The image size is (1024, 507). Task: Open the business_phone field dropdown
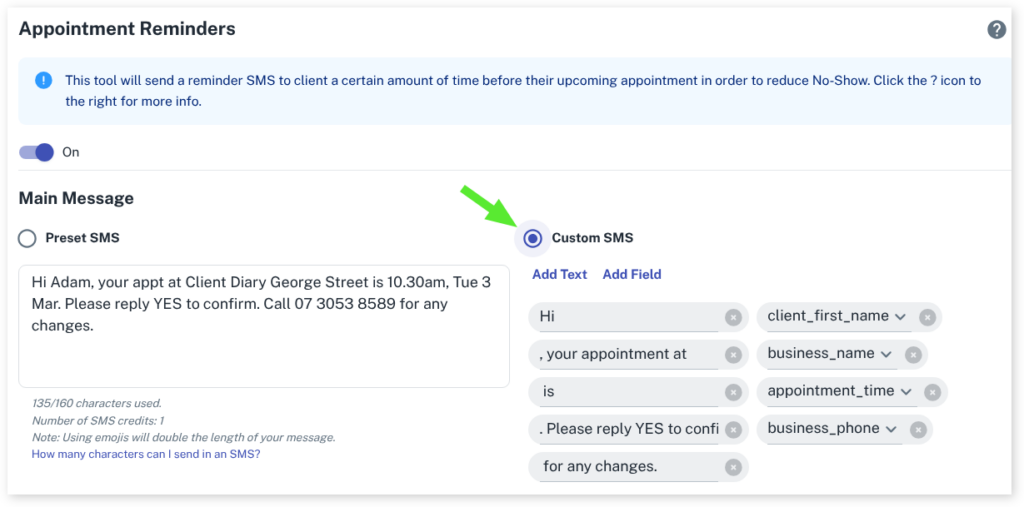(889, 430)
